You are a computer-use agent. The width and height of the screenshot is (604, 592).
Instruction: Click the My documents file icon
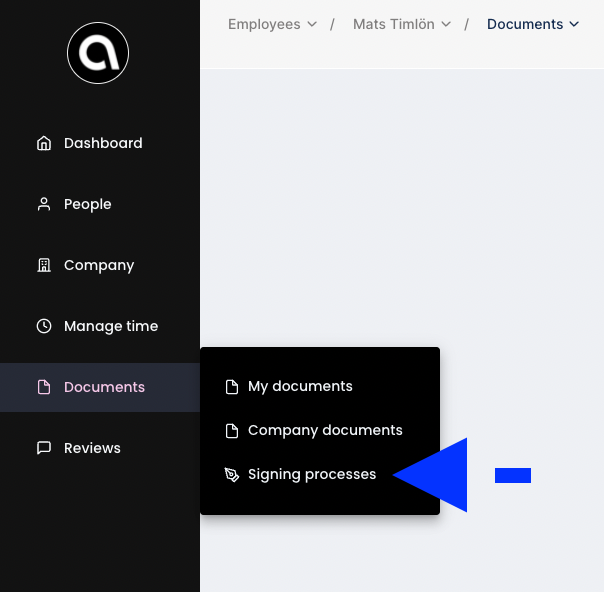point(232,387)
